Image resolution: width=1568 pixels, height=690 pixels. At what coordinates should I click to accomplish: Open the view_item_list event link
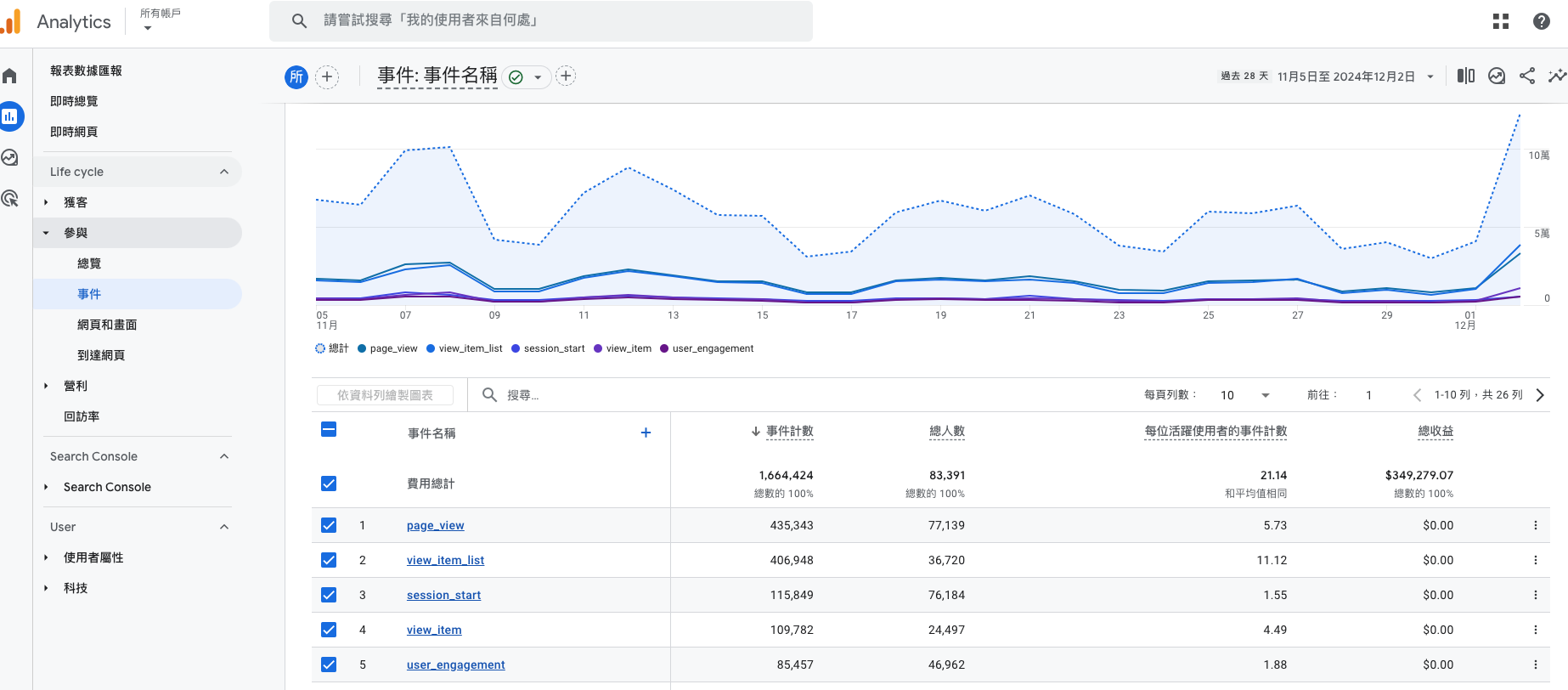[445, 560]
